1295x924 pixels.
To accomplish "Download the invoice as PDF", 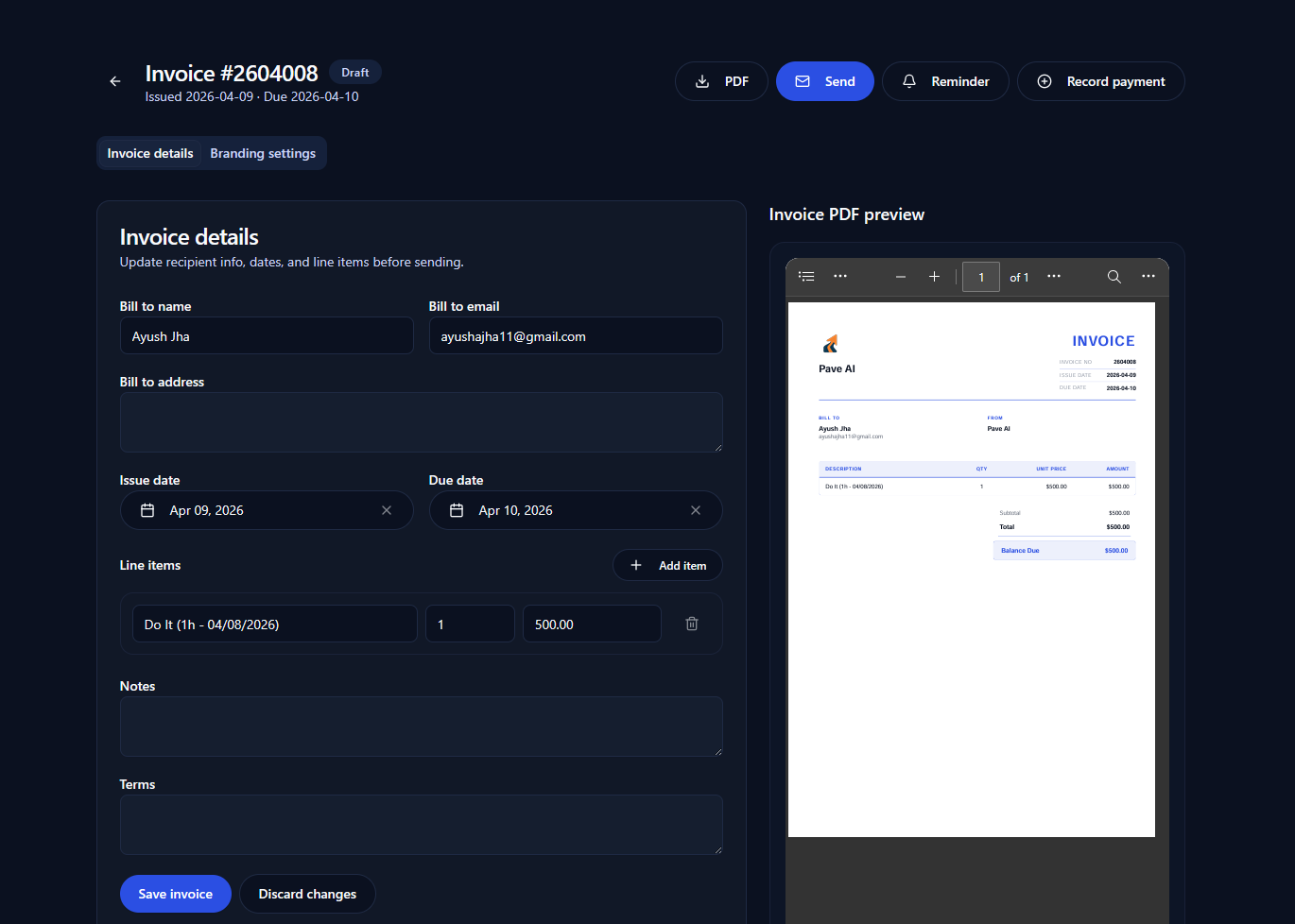I will coord(721,81).
